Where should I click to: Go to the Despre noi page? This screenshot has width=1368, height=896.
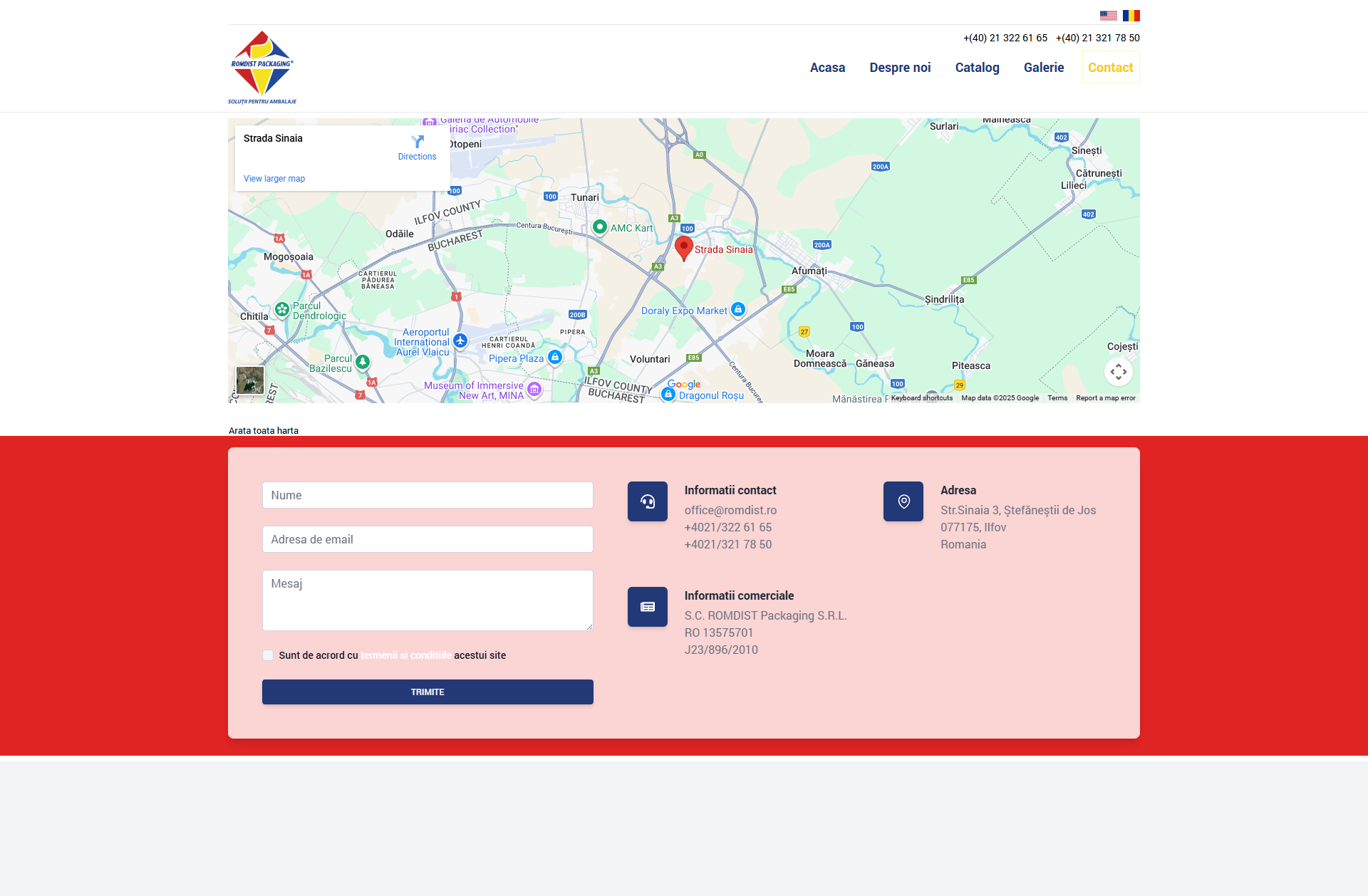pyautogui.click(x=900, y=68)
